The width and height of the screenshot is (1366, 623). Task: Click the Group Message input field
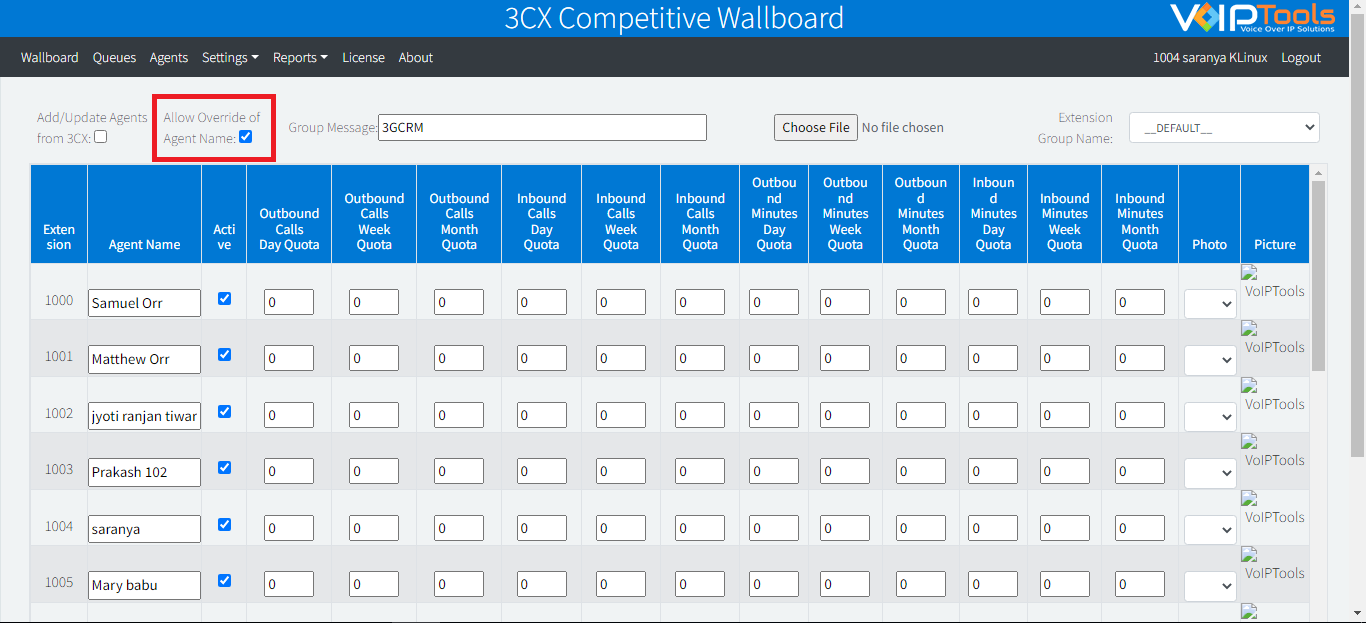click(x=542, y=127)
